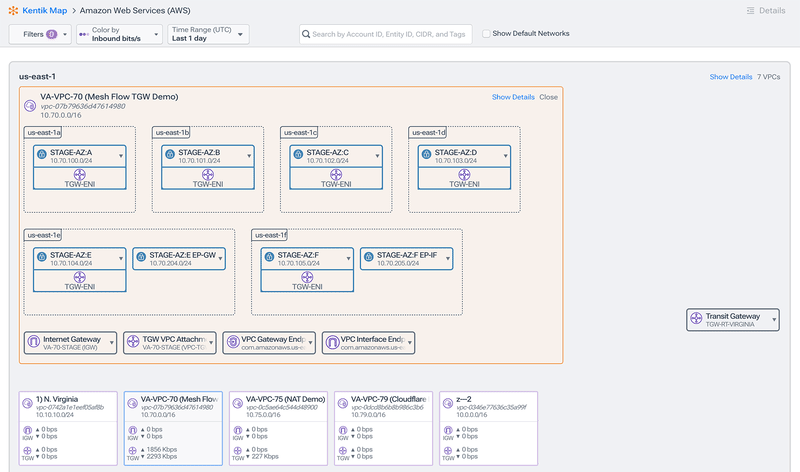Click Show Details for us-east-1 region

point(731,77)
